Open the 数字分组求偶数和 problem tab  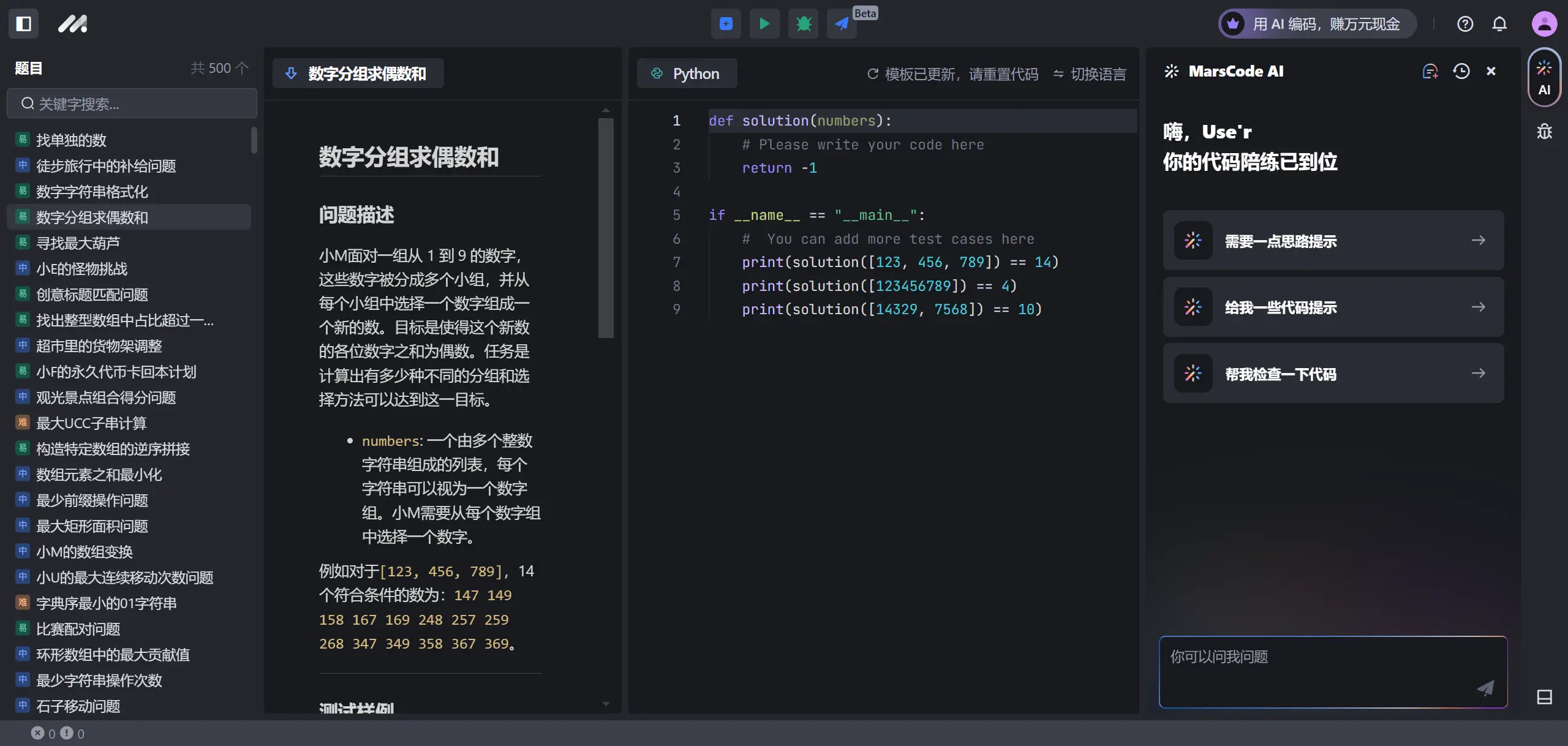pos(358,73)
